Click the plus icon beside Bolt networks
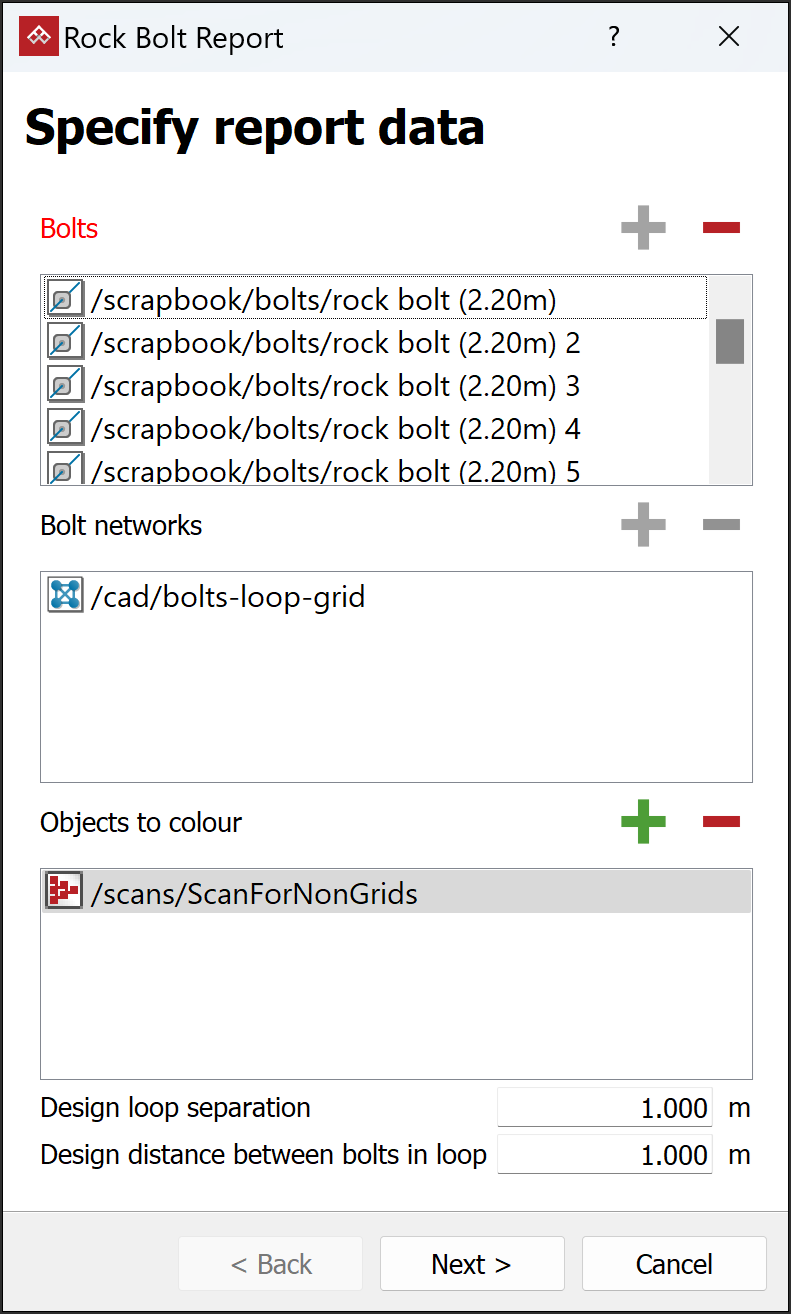 pyautogui.click(x=643, y=525)
